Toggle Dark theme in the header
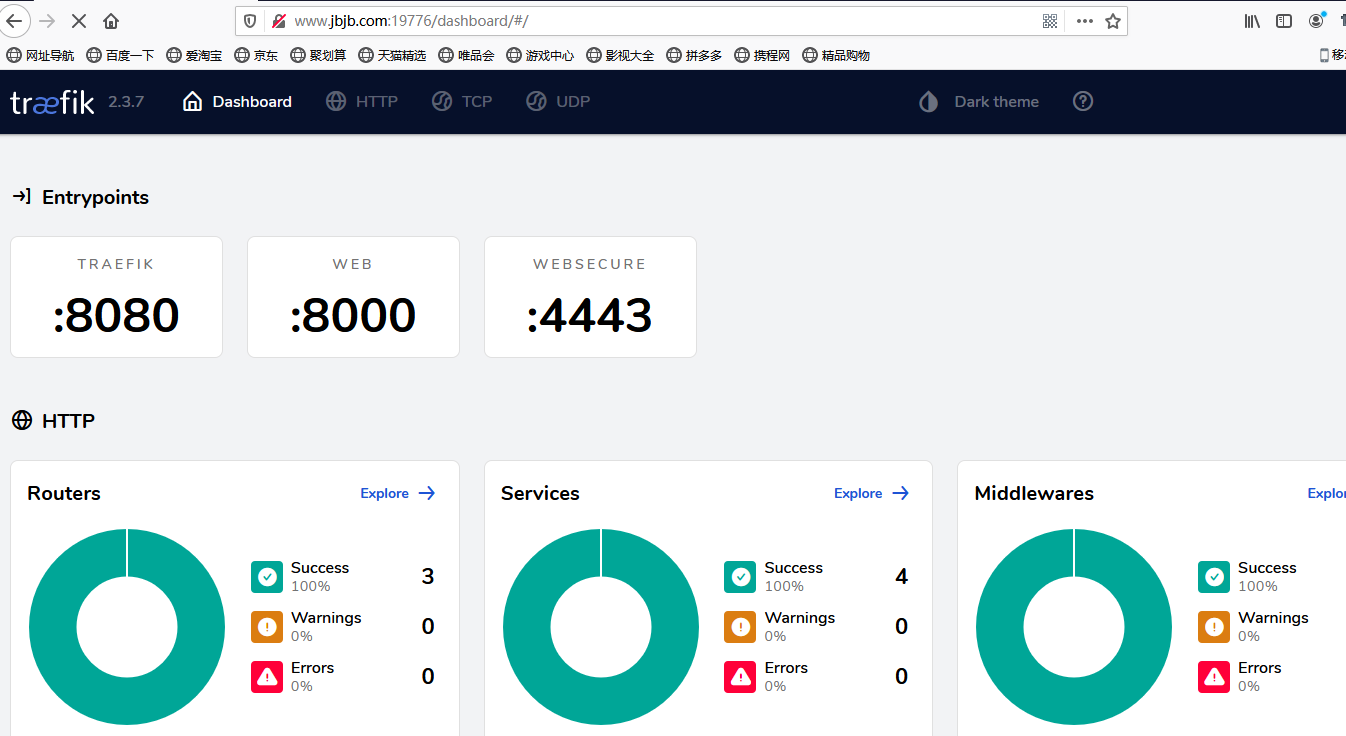This screenshot has width=1346, height=736. coord(979,102)
